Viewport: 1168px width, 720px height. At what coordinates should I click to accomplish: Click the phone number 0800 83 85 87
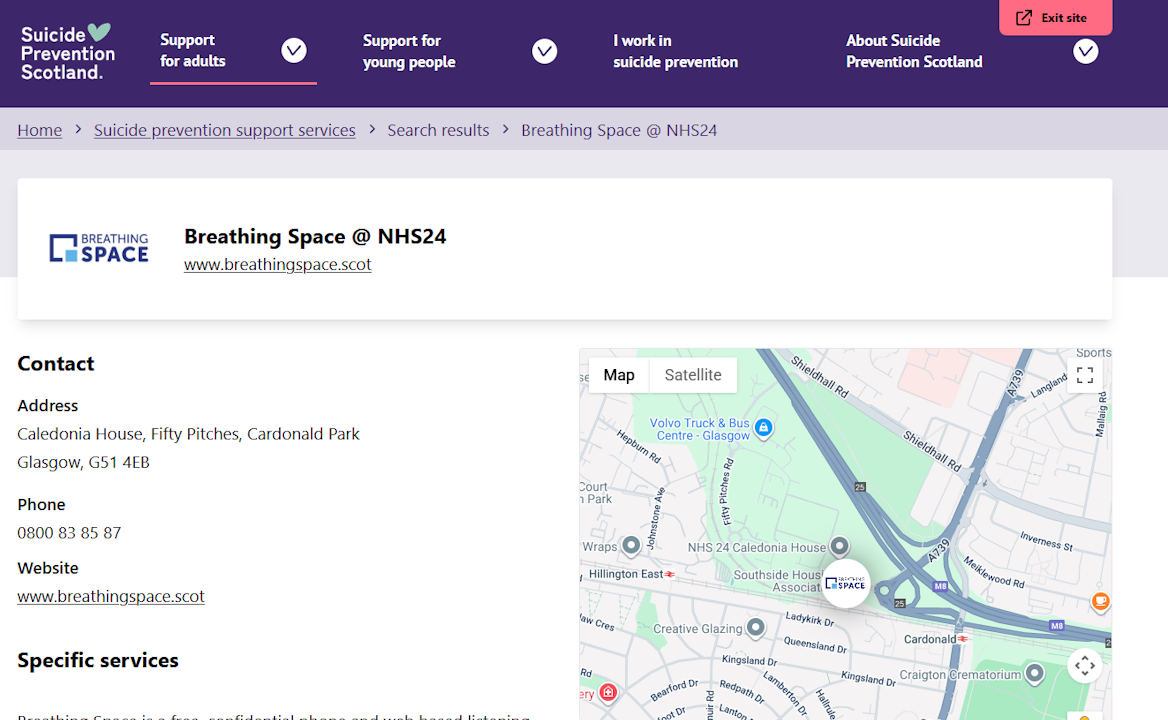point(69,533)
